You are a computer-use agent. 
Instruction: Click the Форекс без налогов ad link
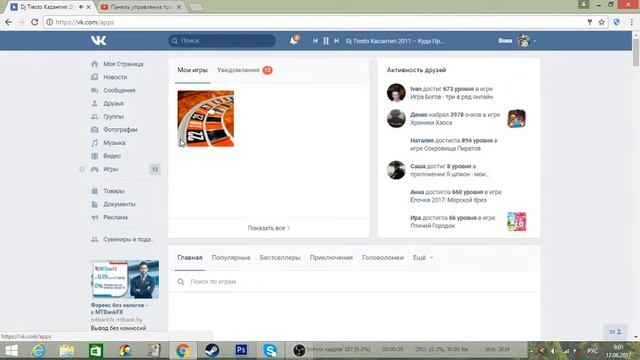pyautogui.click(x=119, y=309)
